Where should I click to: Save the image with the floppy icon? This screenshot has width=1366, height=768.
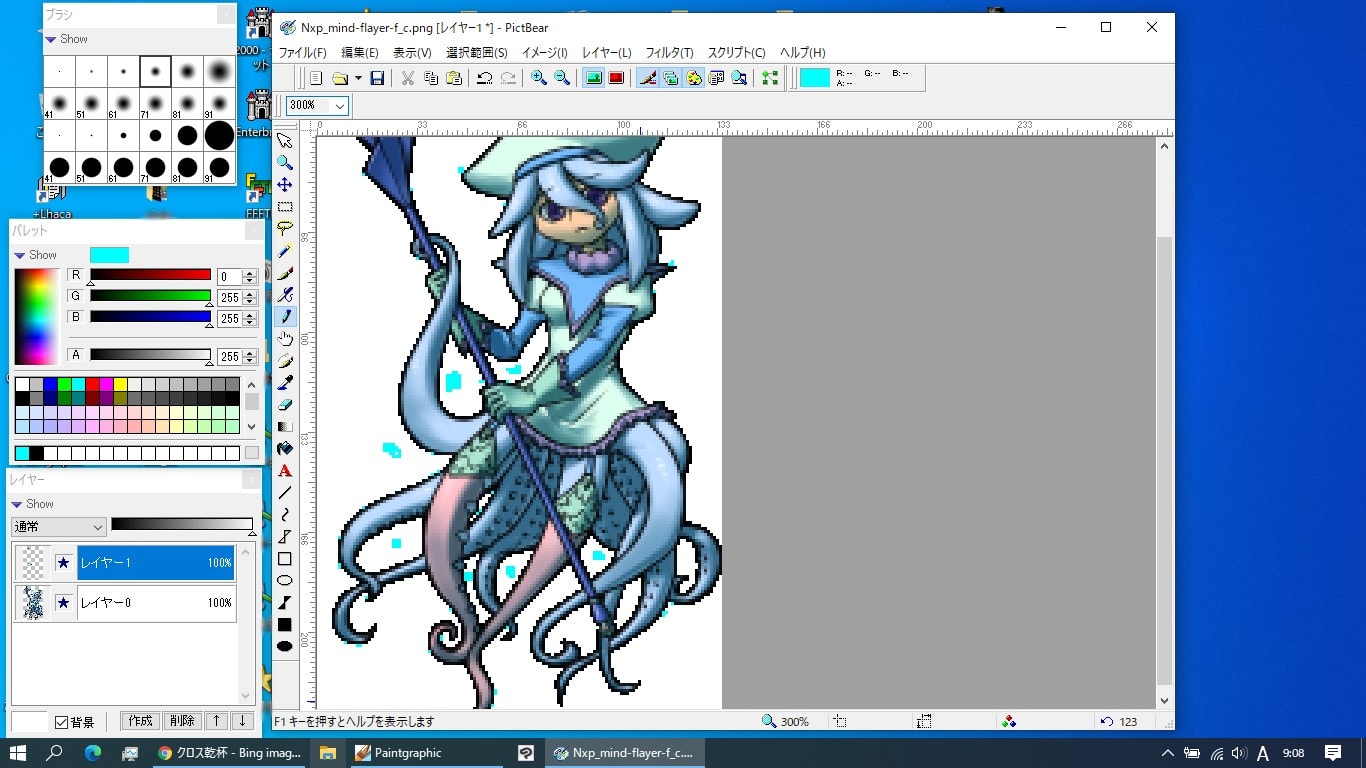pyautogui.click(x=377, y=78)
